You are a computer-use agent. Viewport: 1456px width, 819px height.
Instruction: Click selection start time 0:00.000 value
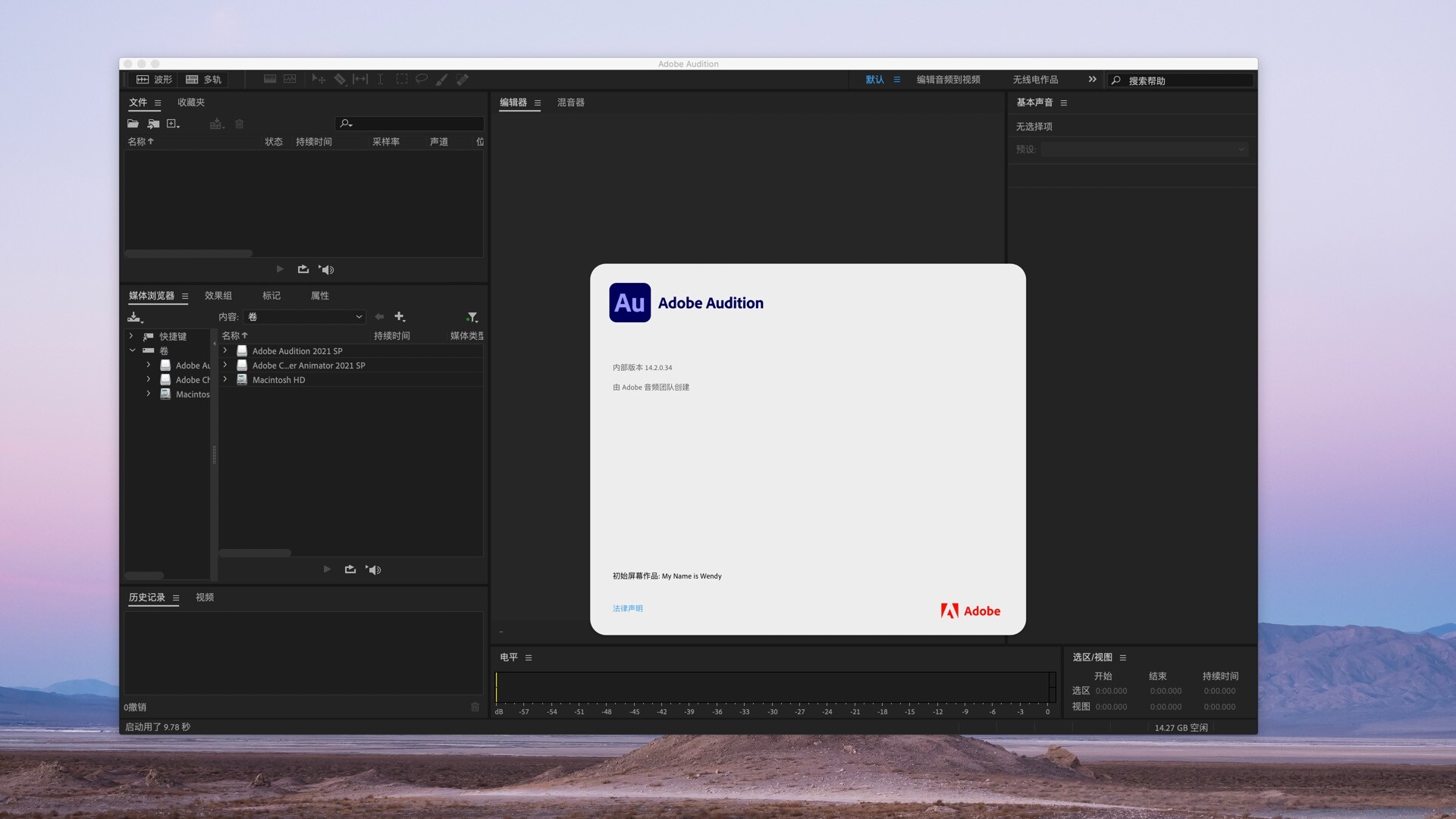1111,691
